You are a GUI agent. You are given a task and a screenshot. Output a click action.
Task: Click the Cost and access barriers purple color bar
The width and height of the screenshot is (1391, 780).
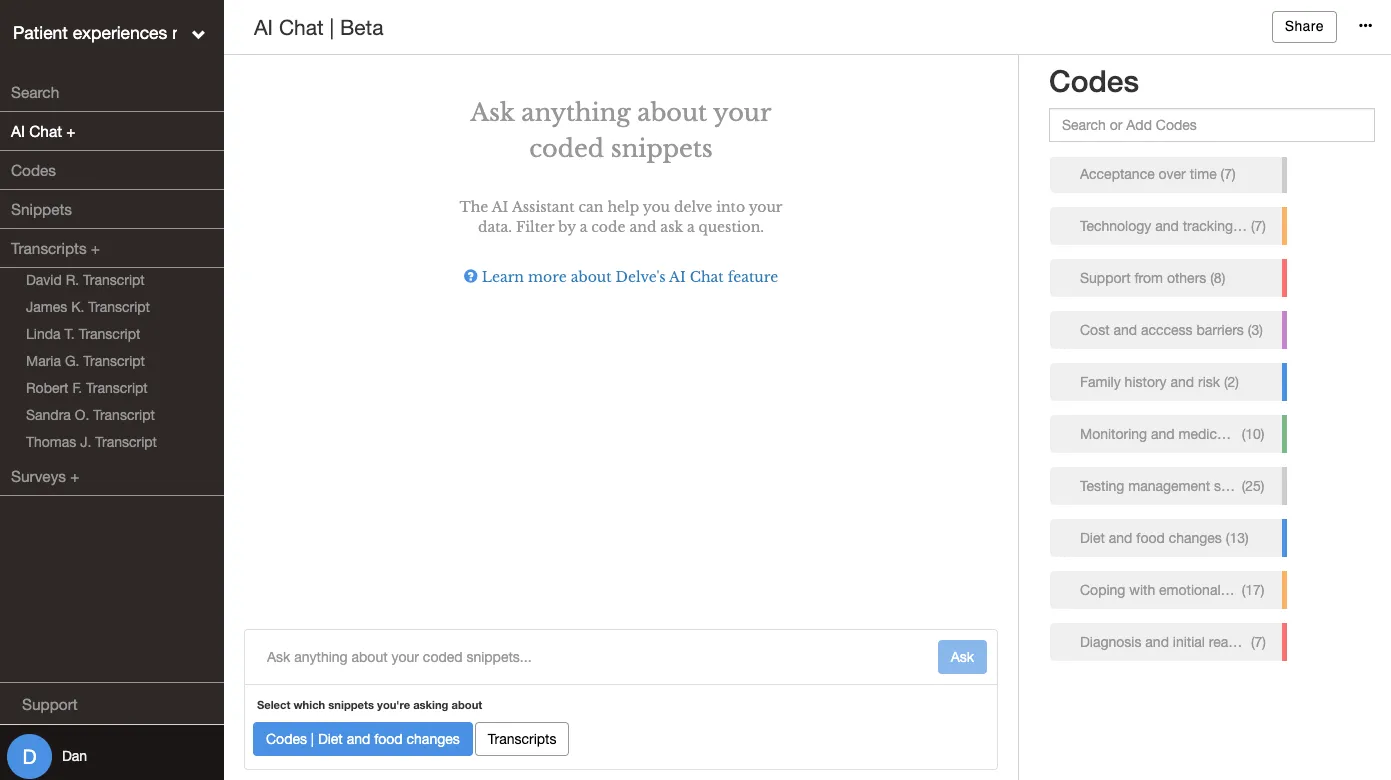pos(1284,330)
